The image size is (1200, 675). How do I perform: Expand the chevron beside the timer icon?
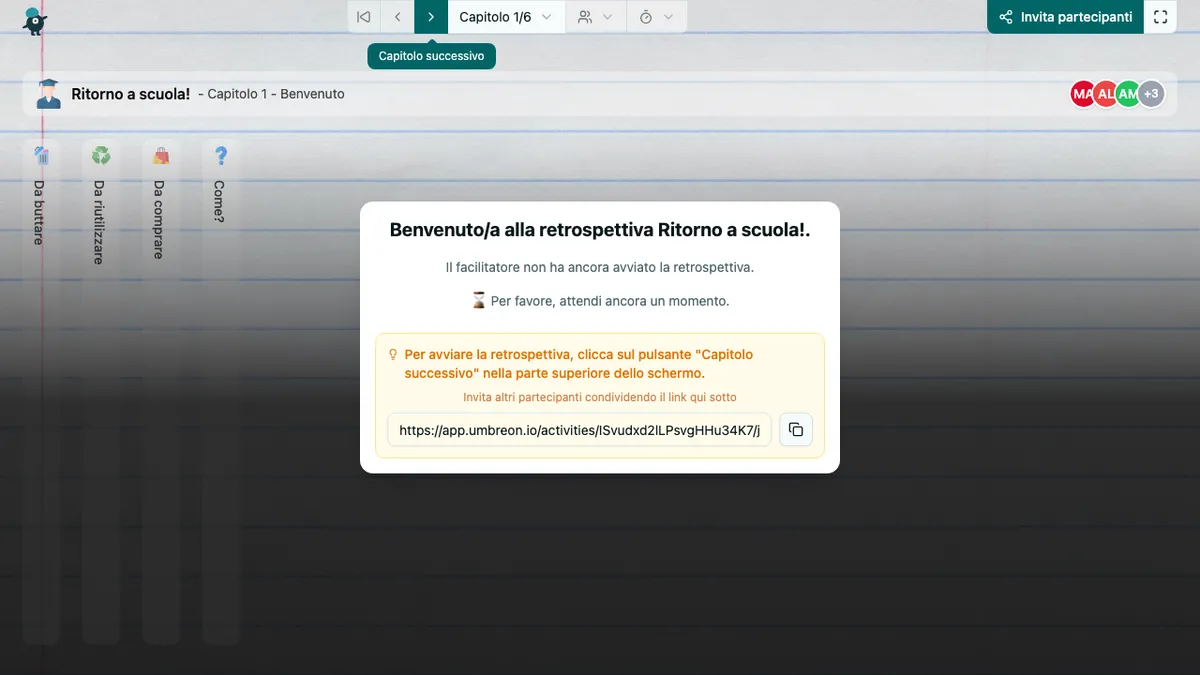point(670,17)
